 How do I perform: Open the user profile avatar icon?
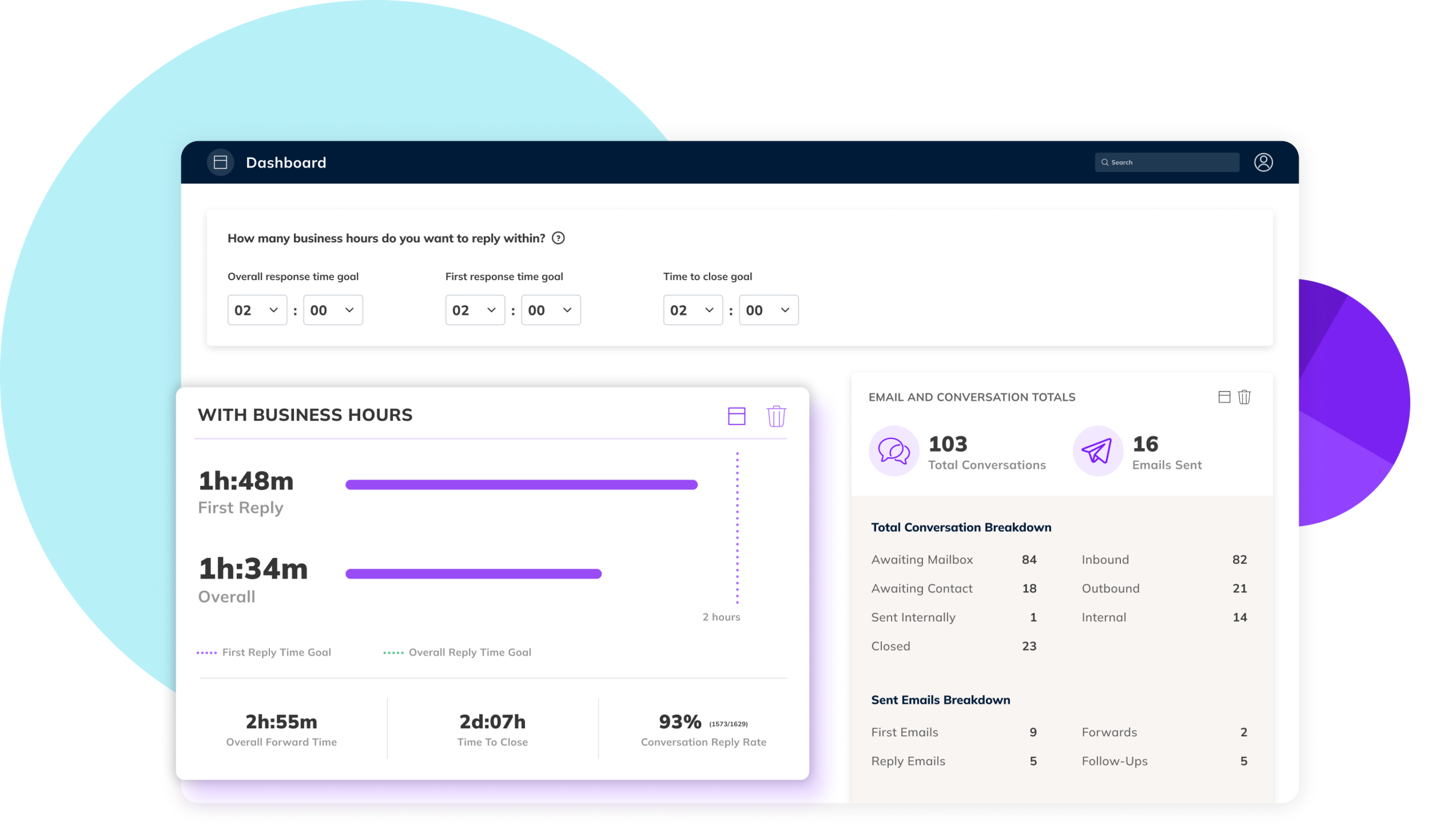tap(1264, 163)
